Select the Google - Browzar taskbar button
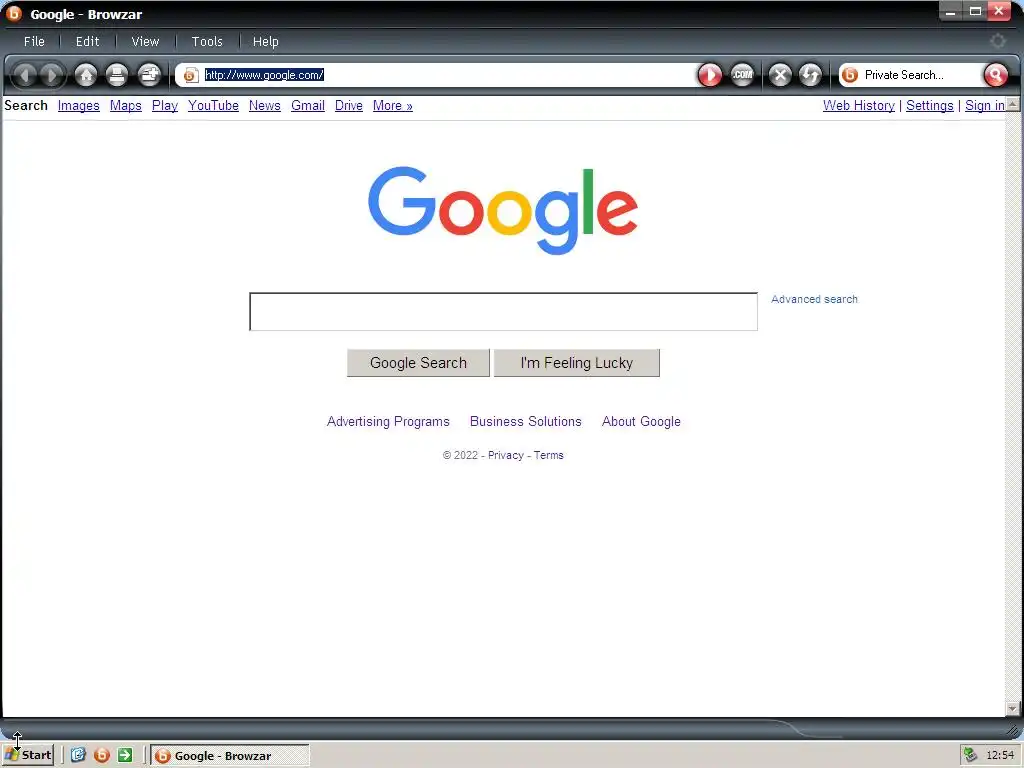The image size is (1024, 768). (x=230, y=756)
